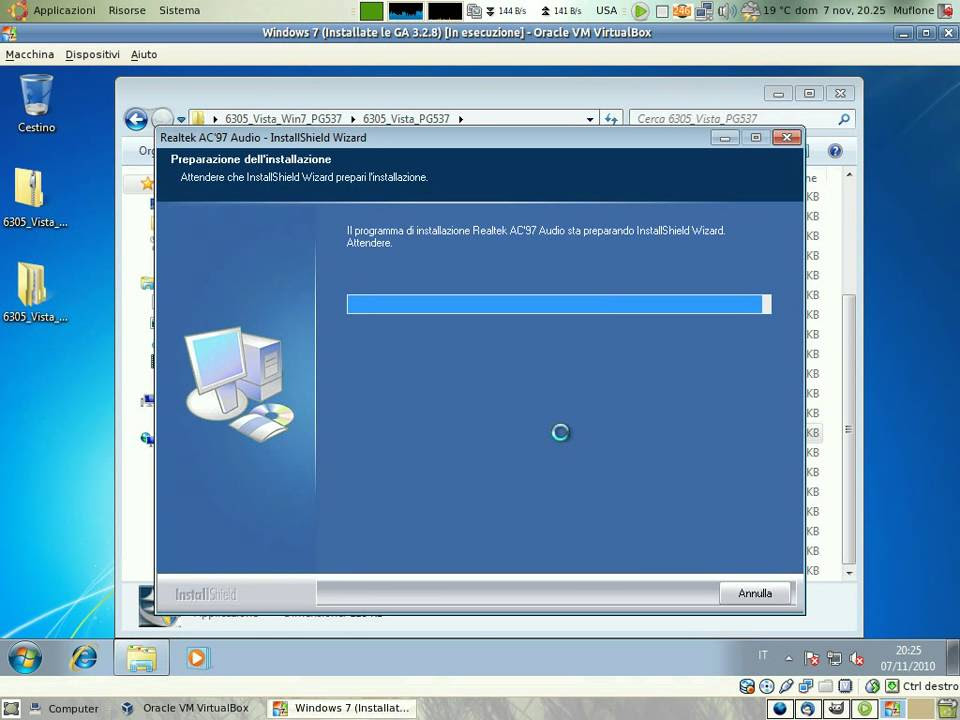This screenshot has width=960, height=720.
Task: Click installation progress bar
Action: tap(559, 304)
